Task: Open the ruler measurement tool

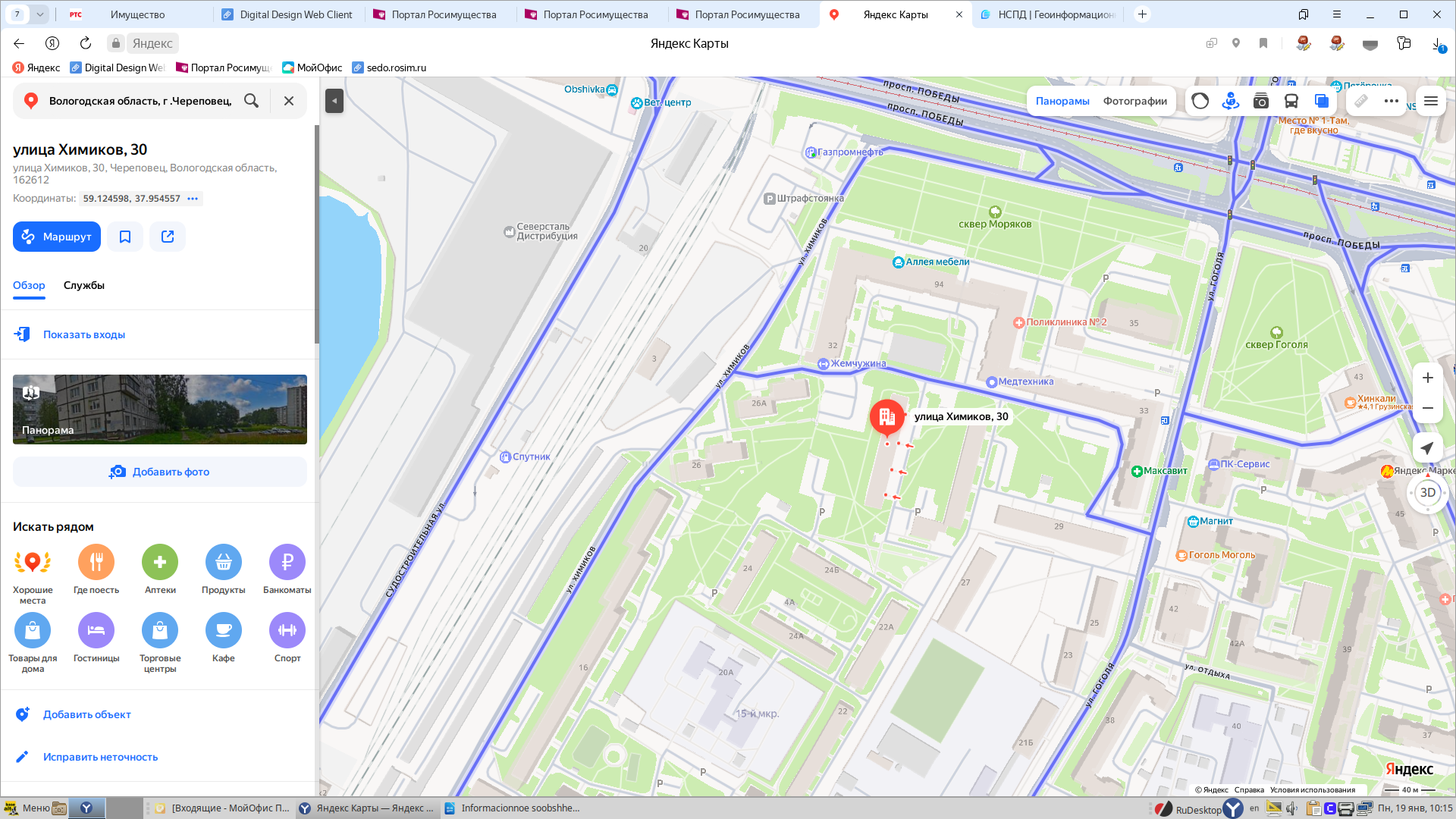Action: [1361, 101]
